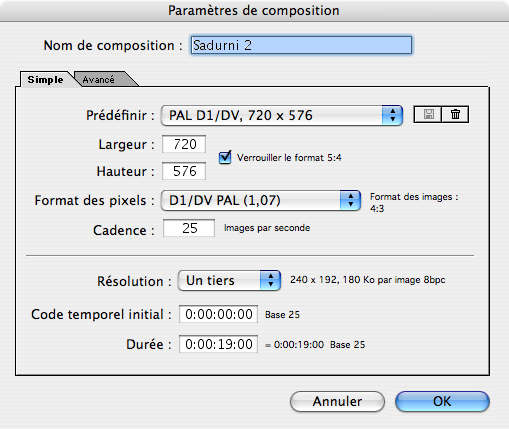
Task: Click the Nom de composition text field
Action: coord(301,45)
